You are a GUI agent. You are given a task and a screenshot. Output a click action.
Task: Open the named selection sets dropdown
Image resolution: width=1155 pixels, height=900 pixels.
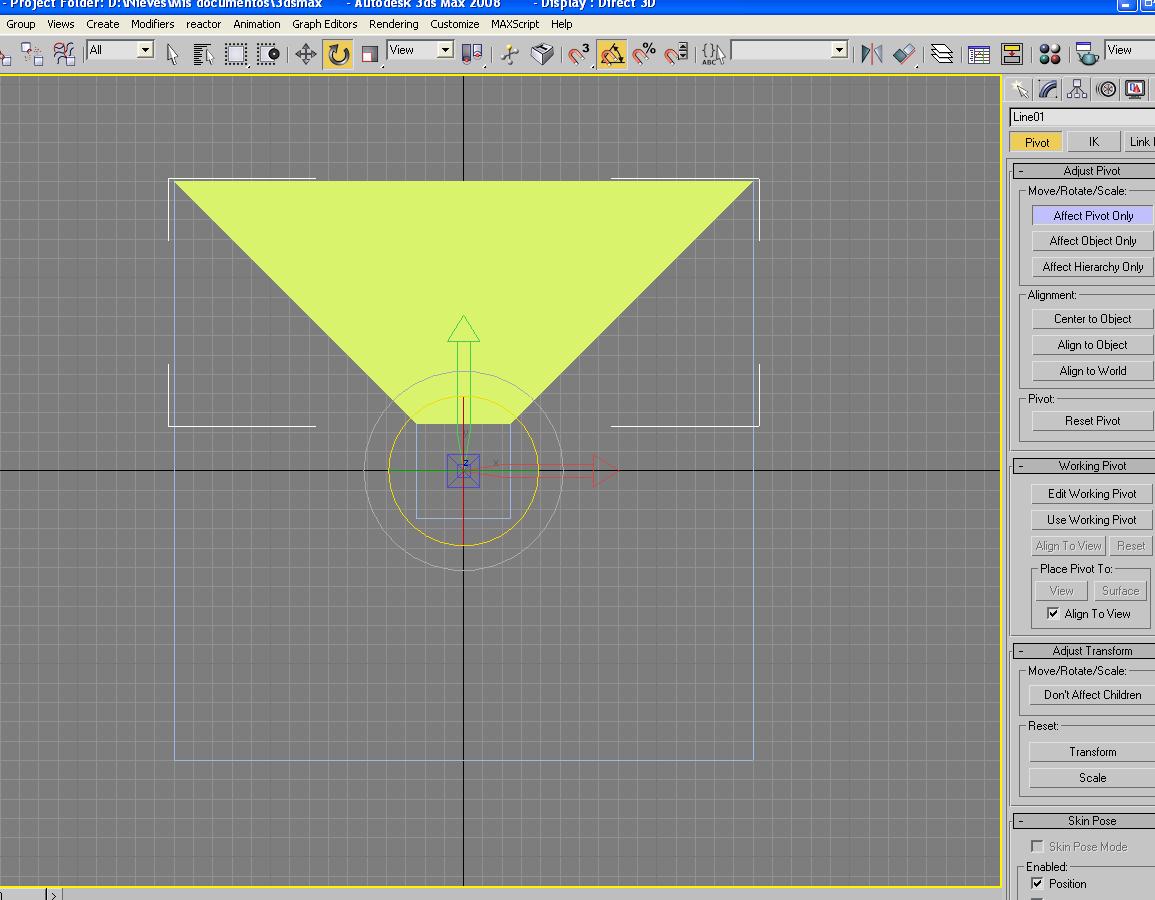(789, 50)
